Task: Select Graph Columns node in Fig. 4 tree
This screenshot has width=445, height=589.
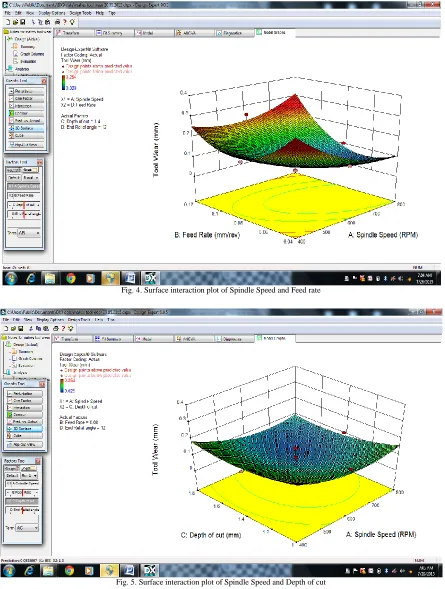Action: [x=32, y=54]
